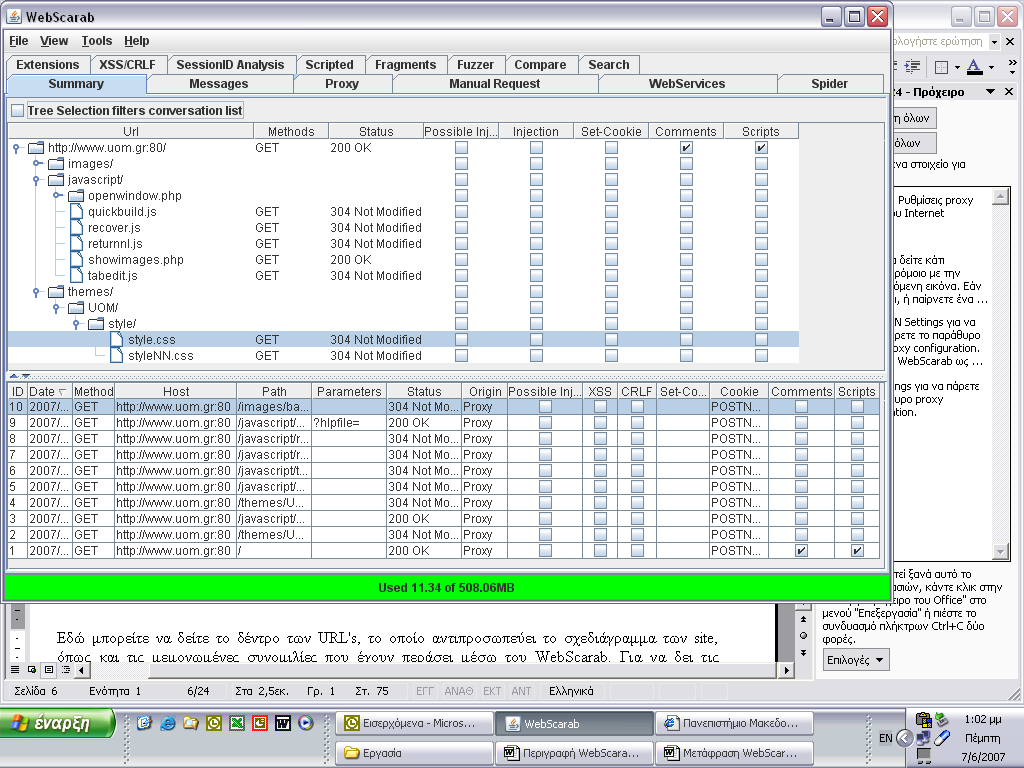Screen dimensions: 1024x768
Task: Open the quick launch folder icon
Action: pos(191,723)
